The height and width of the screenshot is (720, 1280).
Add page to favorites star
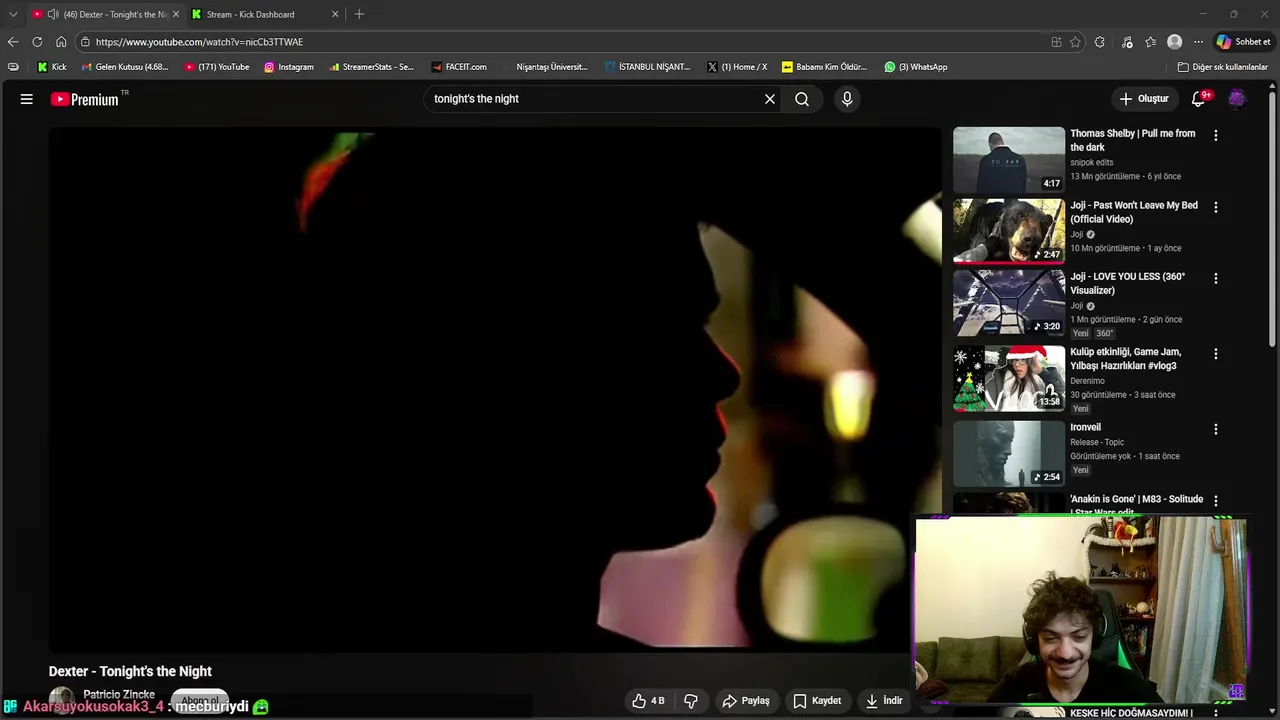click(x=1075, y=42)
